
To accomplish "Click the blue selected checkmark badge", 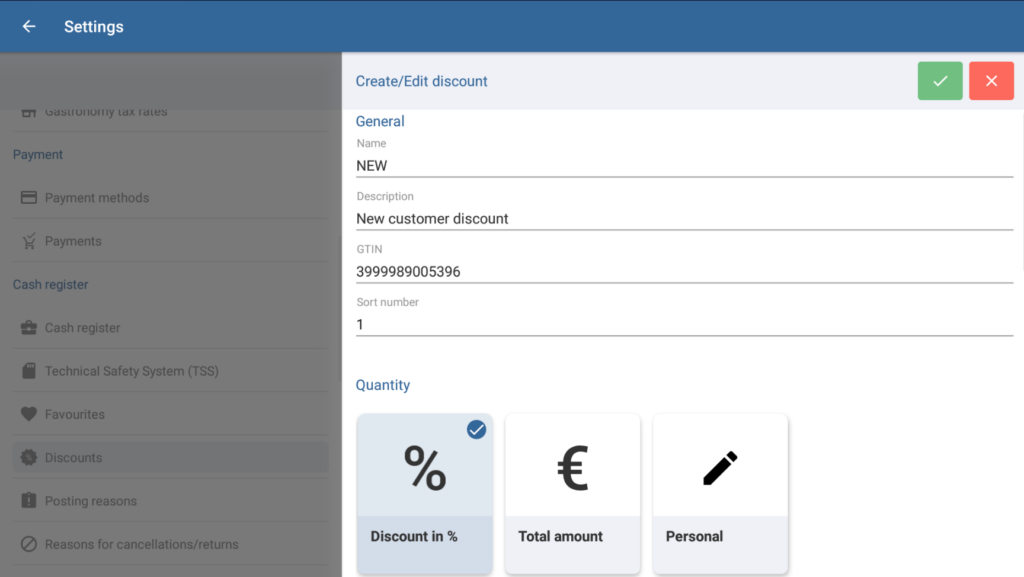I will tap(477, 429).
